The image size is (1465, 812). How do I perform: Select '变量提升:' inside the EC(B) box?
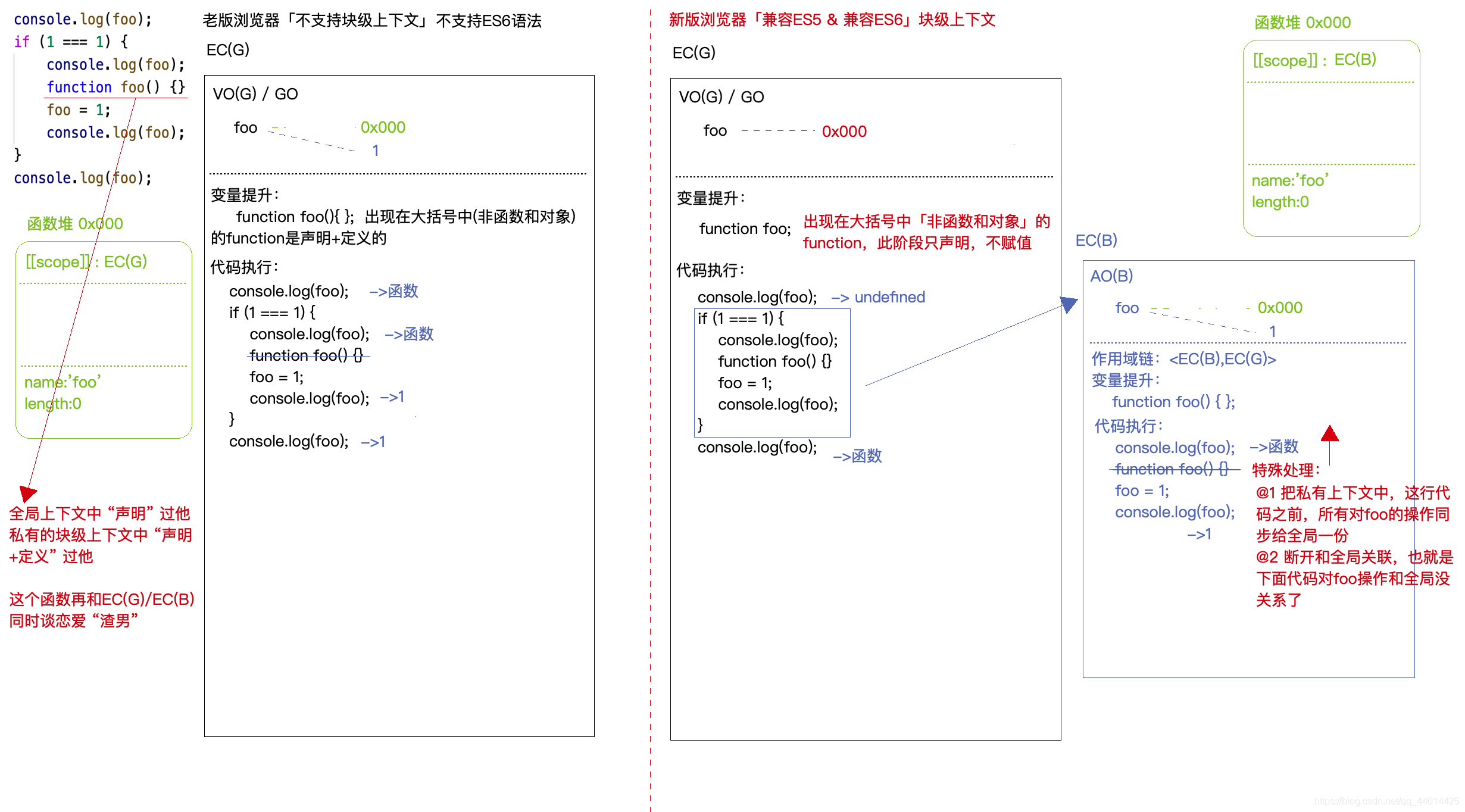pos(1126,380)
